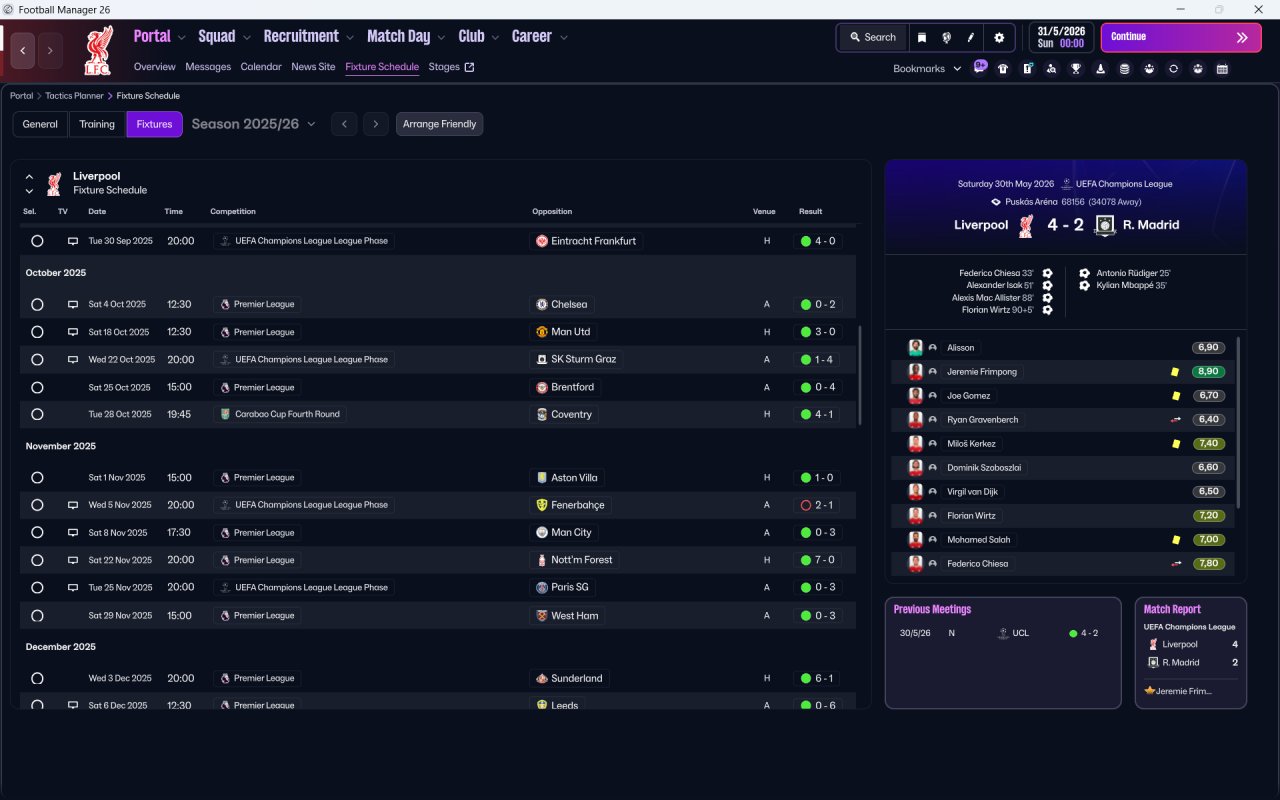
Task: Expand the Club menu dropdown
Action: pos(495,37)
